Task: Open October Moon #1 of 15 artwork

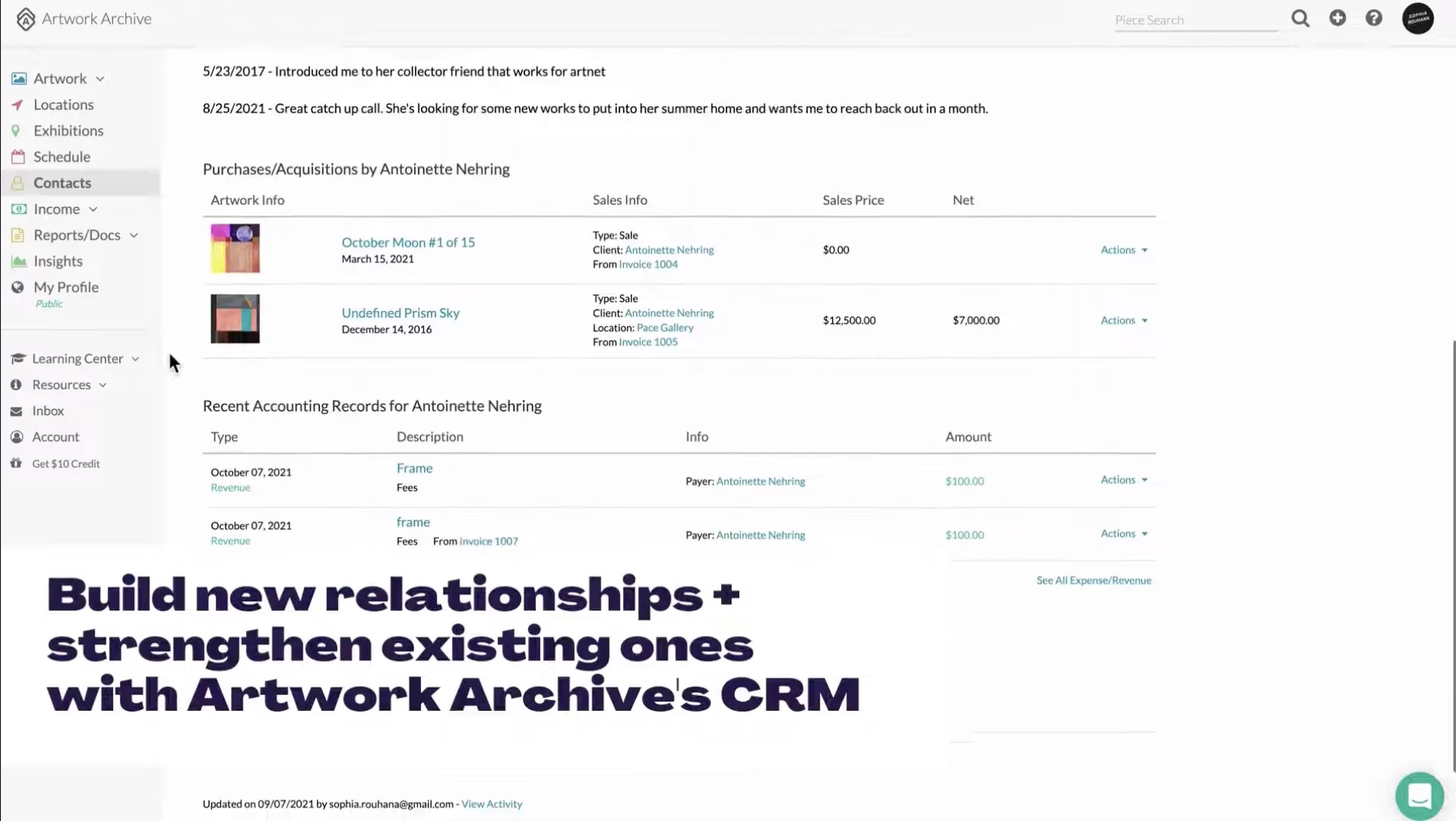Action: point(408,242)
